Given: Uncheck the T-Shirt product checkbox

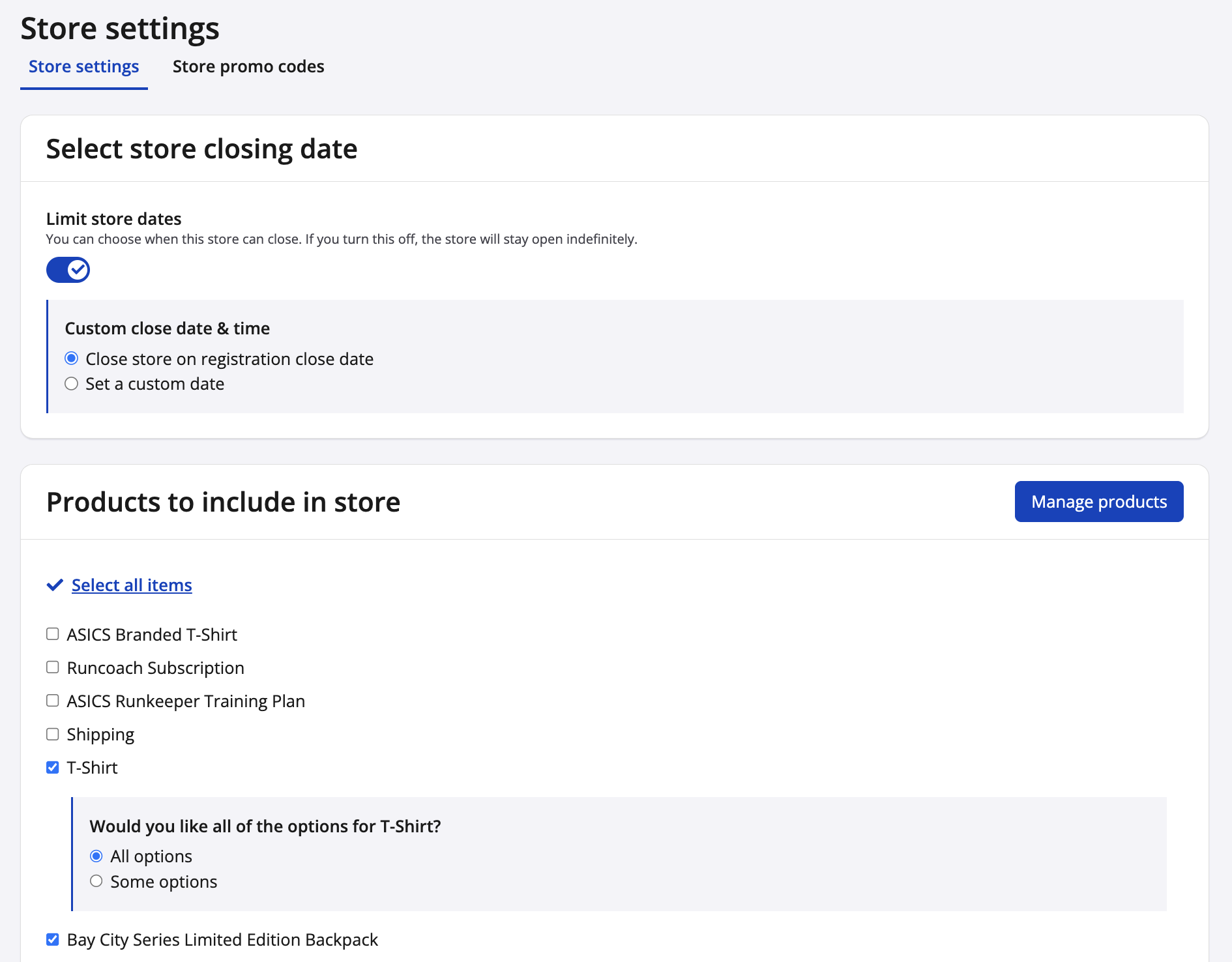Looking at the screenshot, I should tap(53, 768).
